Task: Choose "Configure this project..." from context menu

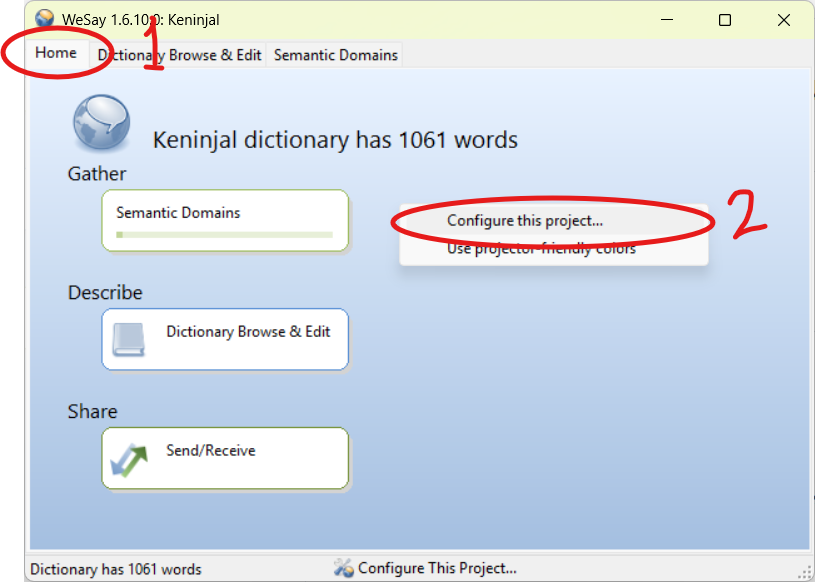Action: (x=525, y=221)
